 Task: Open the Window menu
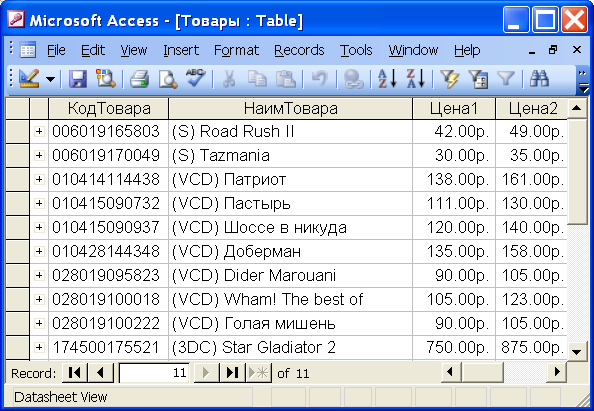click(x=413, y=50)
